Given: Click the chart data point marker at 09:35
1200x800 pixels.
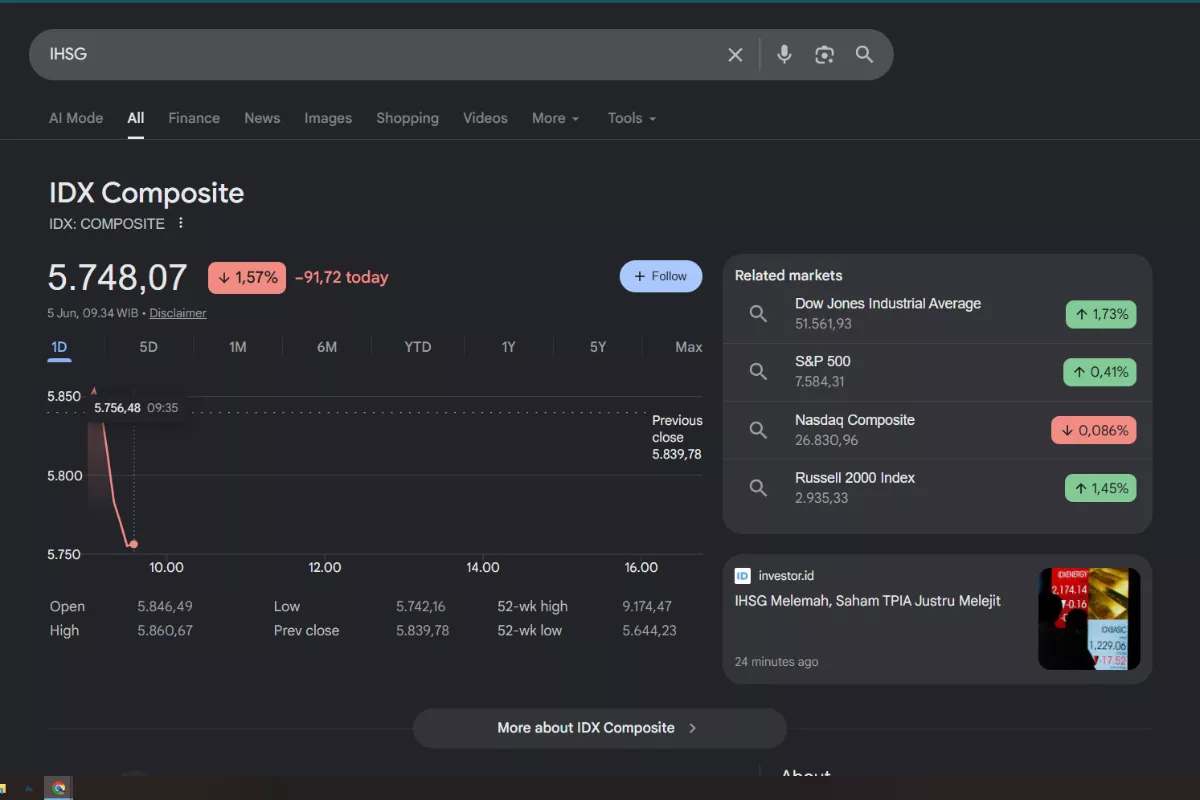Looking at the screenshot, I should coord(134,544).
